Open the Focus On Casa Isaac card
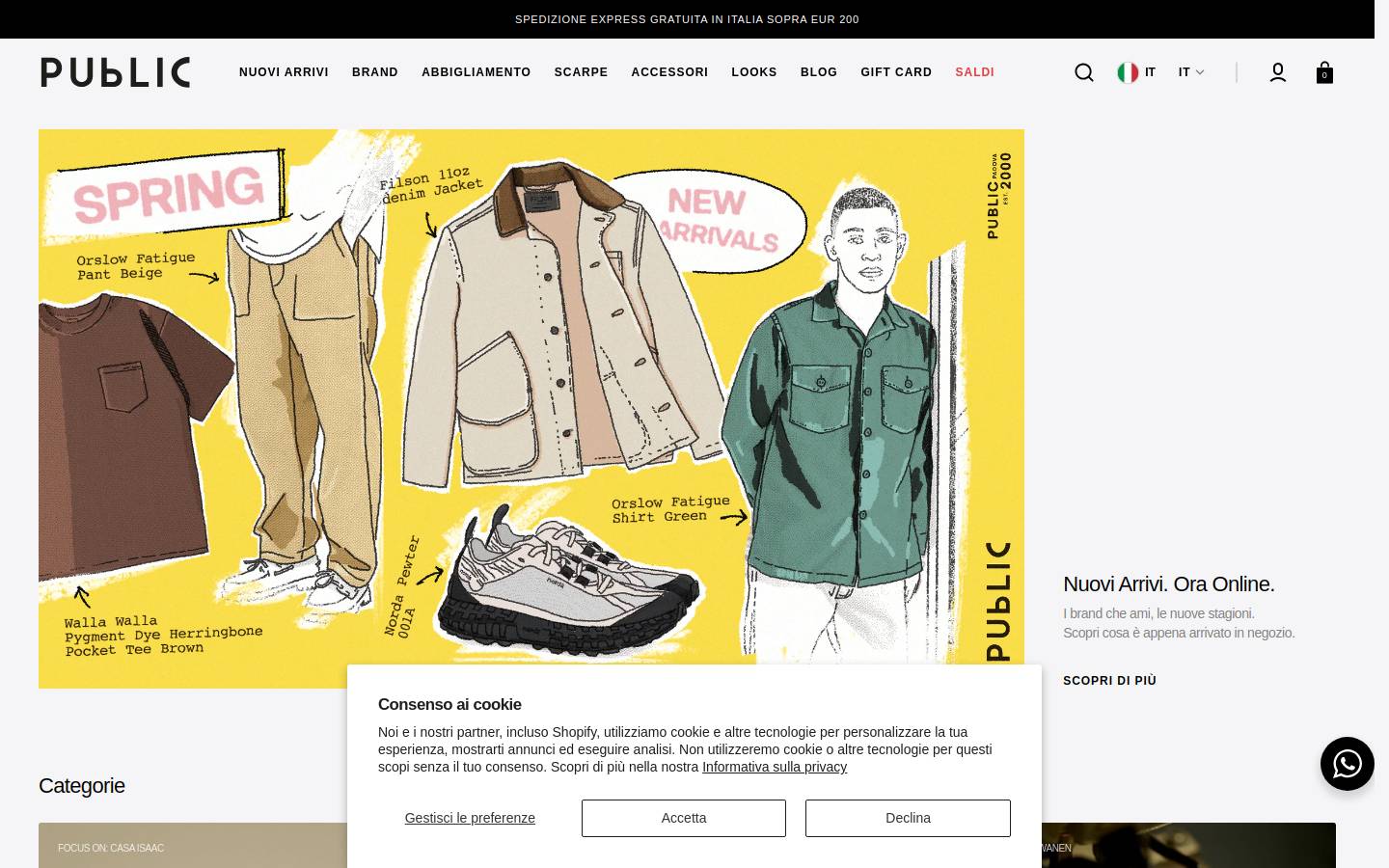 [193, 846]
